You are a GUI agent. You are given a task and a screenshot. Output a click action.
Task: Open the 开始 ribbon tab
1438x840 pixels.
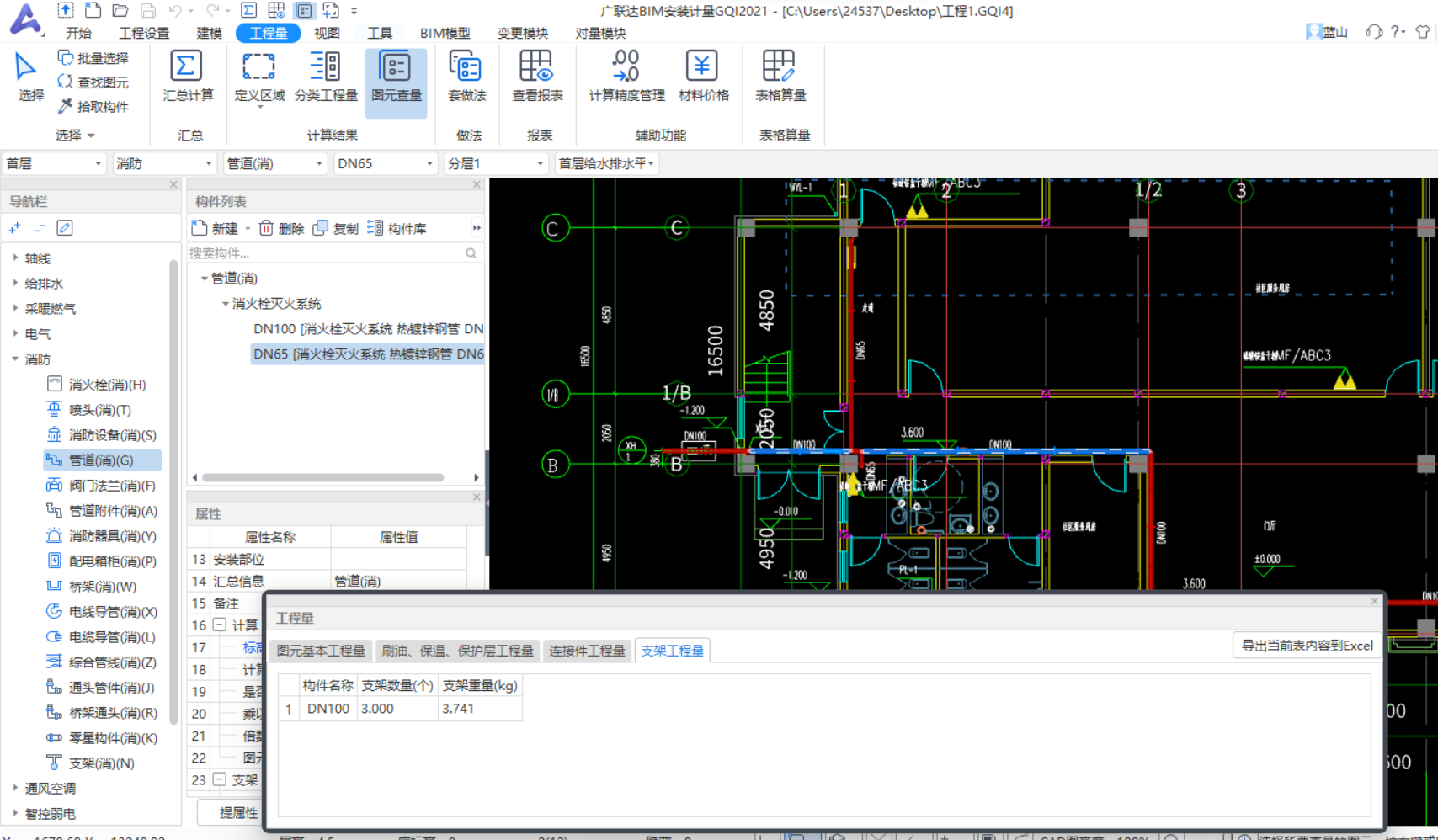(78, 33)
